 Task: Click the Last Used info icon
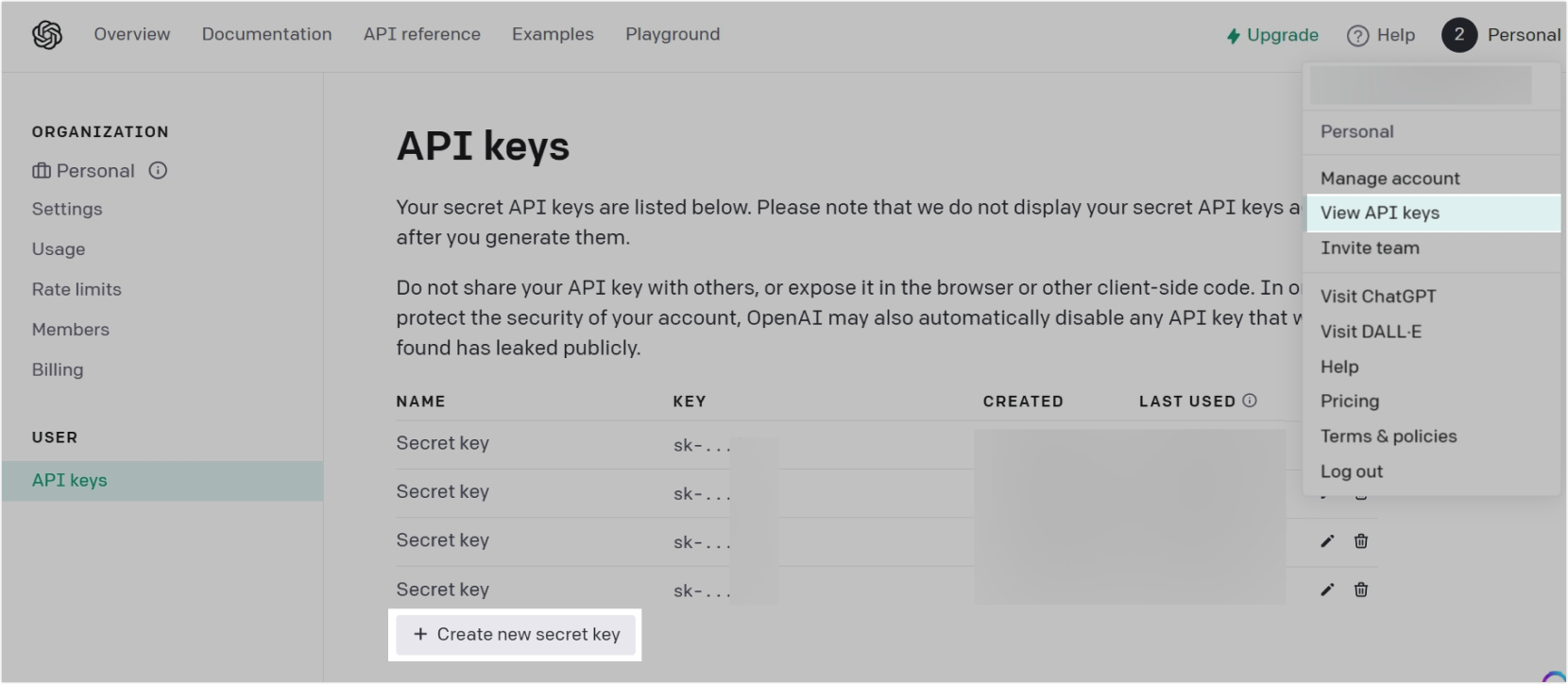tap(1250, 401)
